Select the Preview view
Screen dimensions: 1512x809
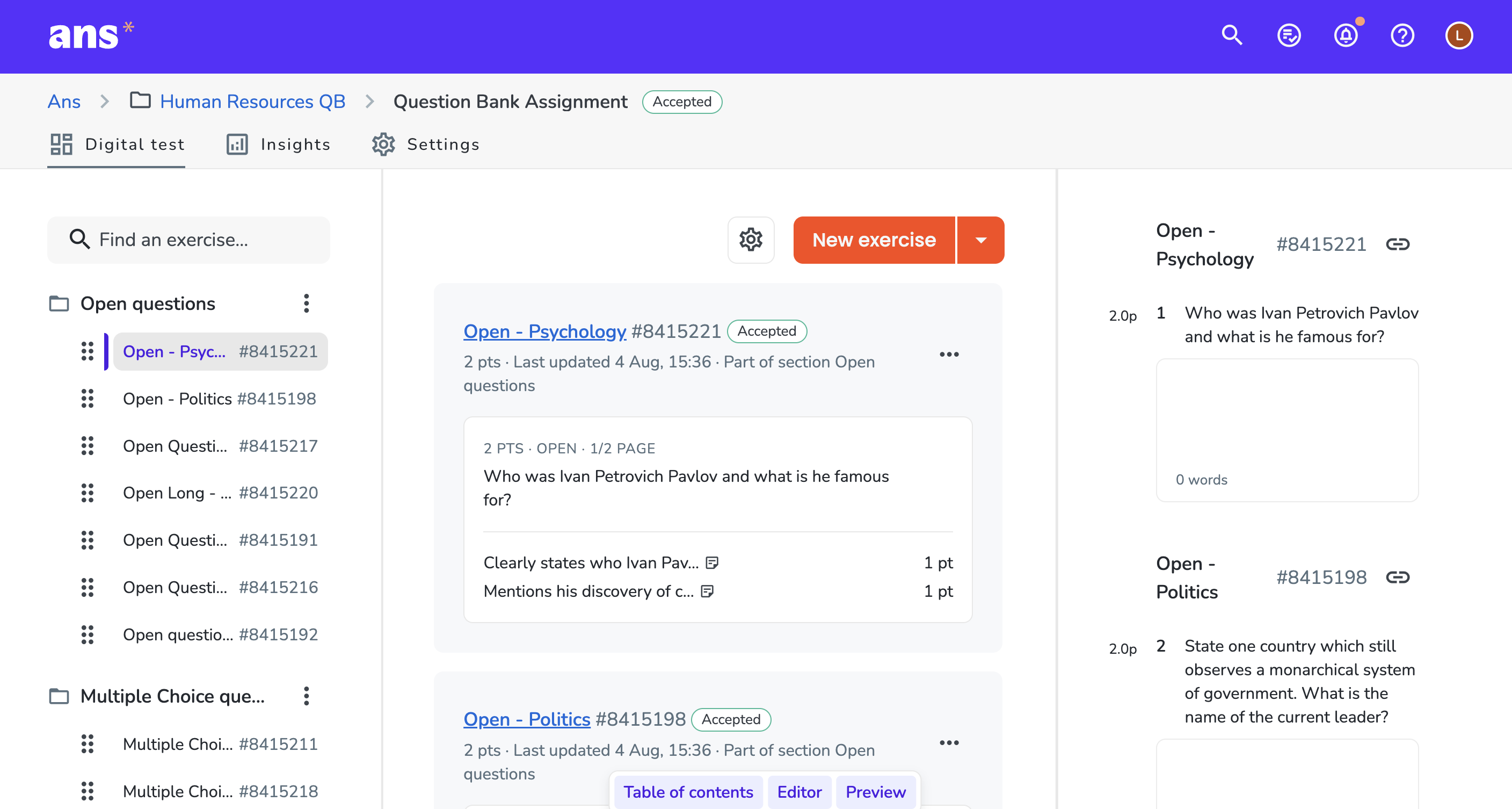876,792
